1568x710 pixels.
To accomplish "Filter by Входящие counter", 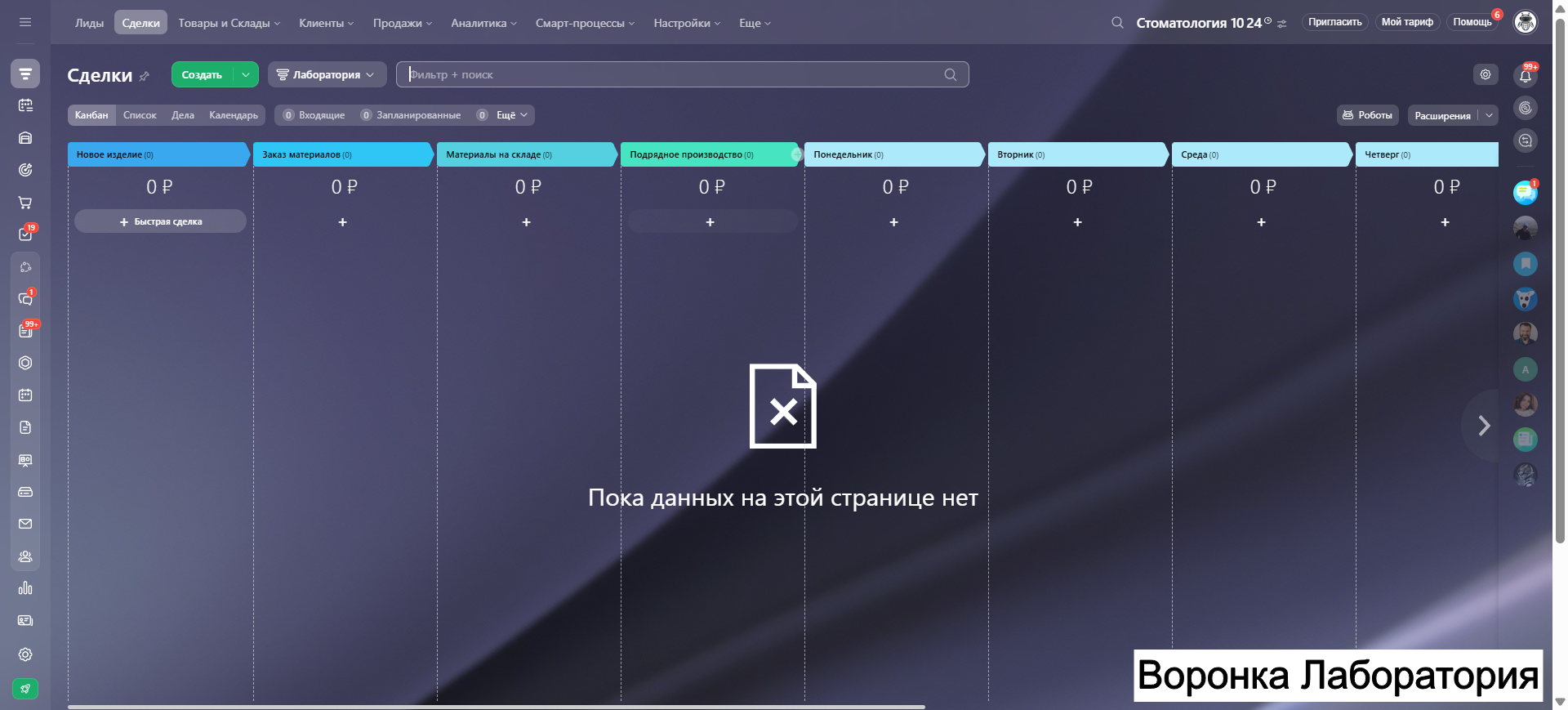I will click(314, 115).
